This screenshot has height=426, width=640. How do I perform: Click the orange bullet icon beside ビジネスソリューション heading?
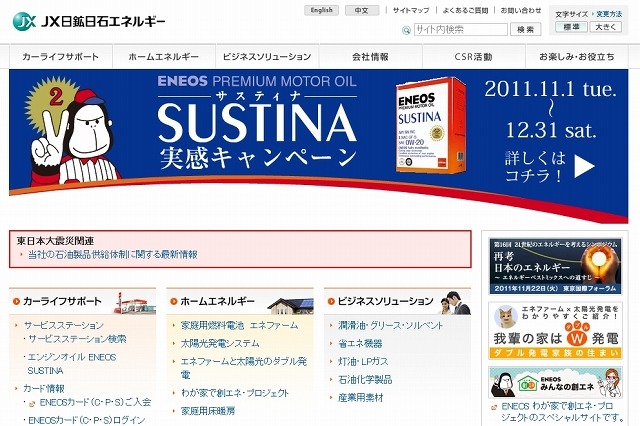click(331, 301)
